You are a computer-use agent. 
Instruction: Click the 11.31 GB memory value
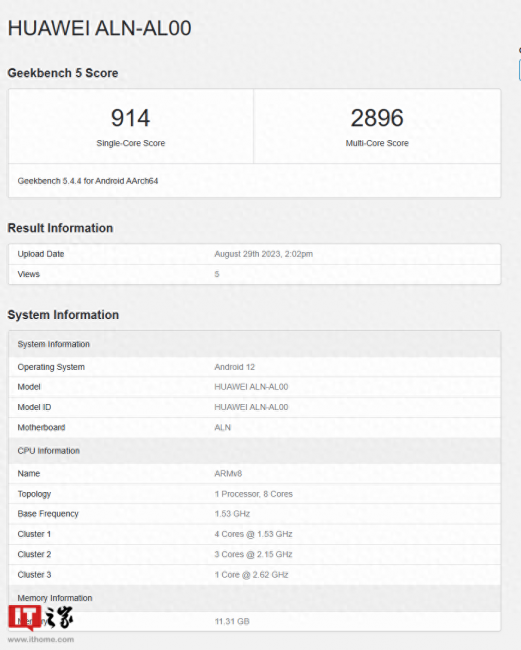[232, 621]
